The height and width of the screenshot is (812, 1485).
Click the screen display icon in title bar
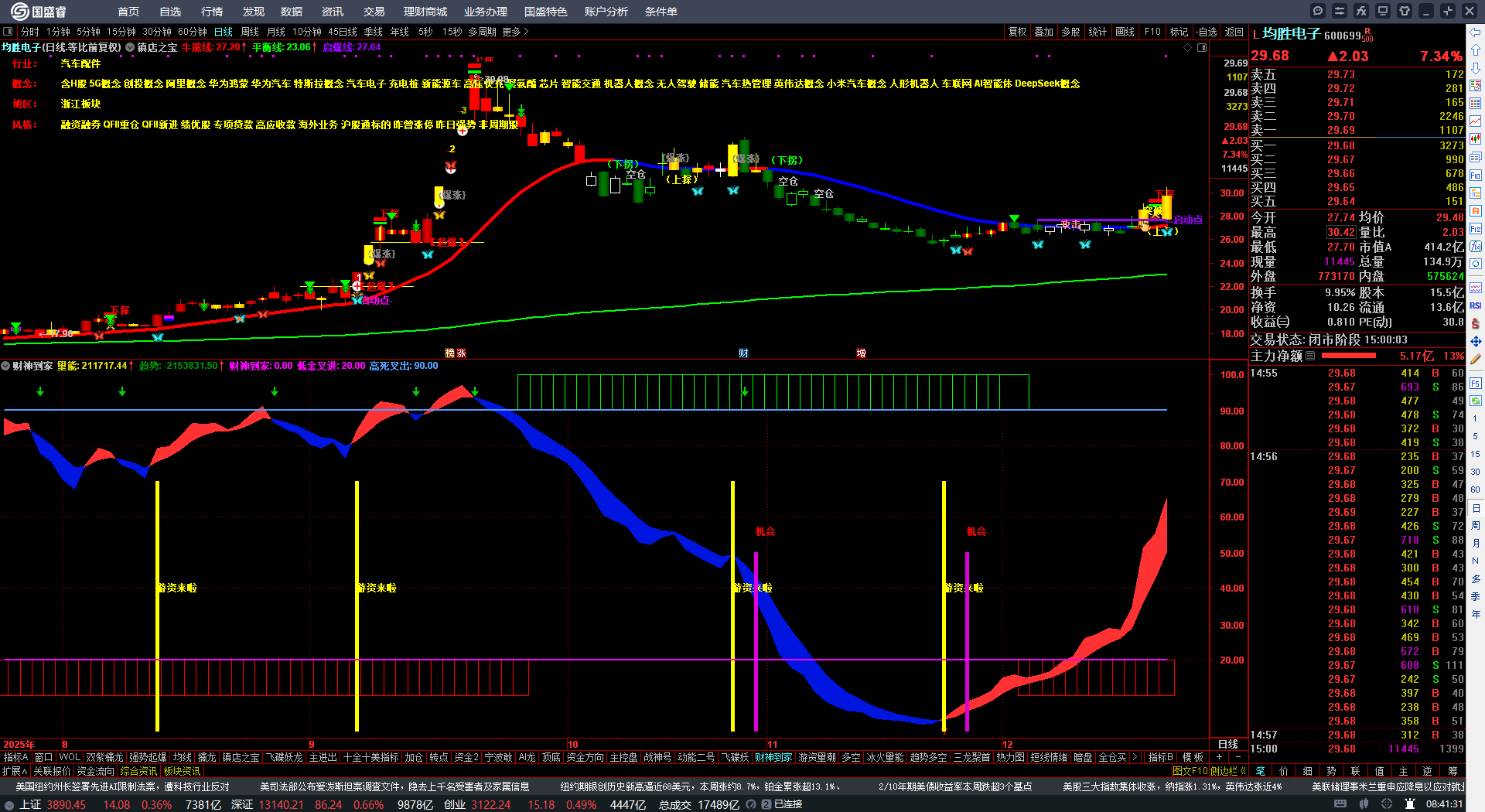(1383, 11)
